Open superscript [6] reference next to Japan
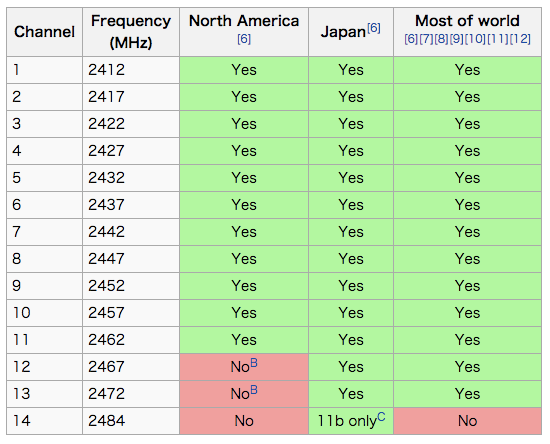Viewport: 550px width, 444px height. pyautogui.click(x=374, y=28)
